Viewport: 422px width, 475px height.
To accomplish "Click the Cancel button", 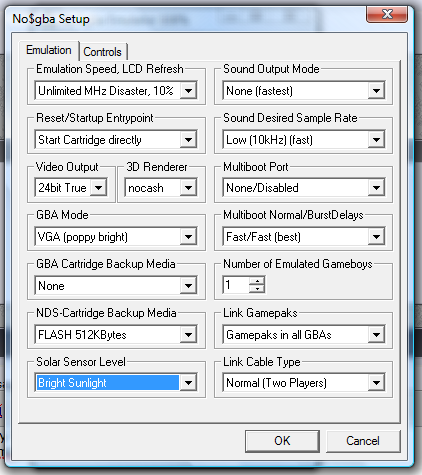I will coord(363,441).
